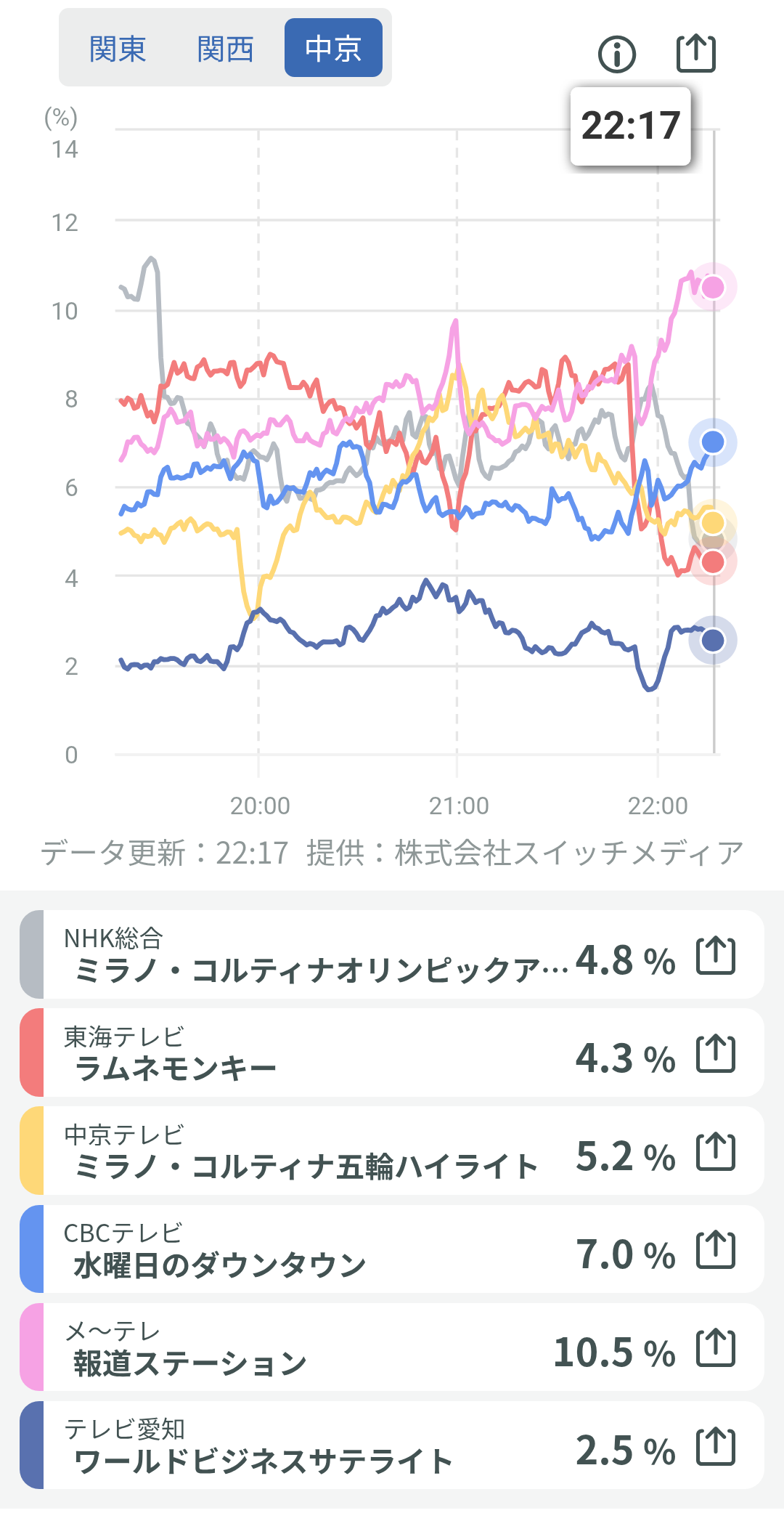Image resolution: width=784 pixels, height=1513 pixels.
Task: Click the red 東海テレビ chart data point
Action: [x=713, y=562]
